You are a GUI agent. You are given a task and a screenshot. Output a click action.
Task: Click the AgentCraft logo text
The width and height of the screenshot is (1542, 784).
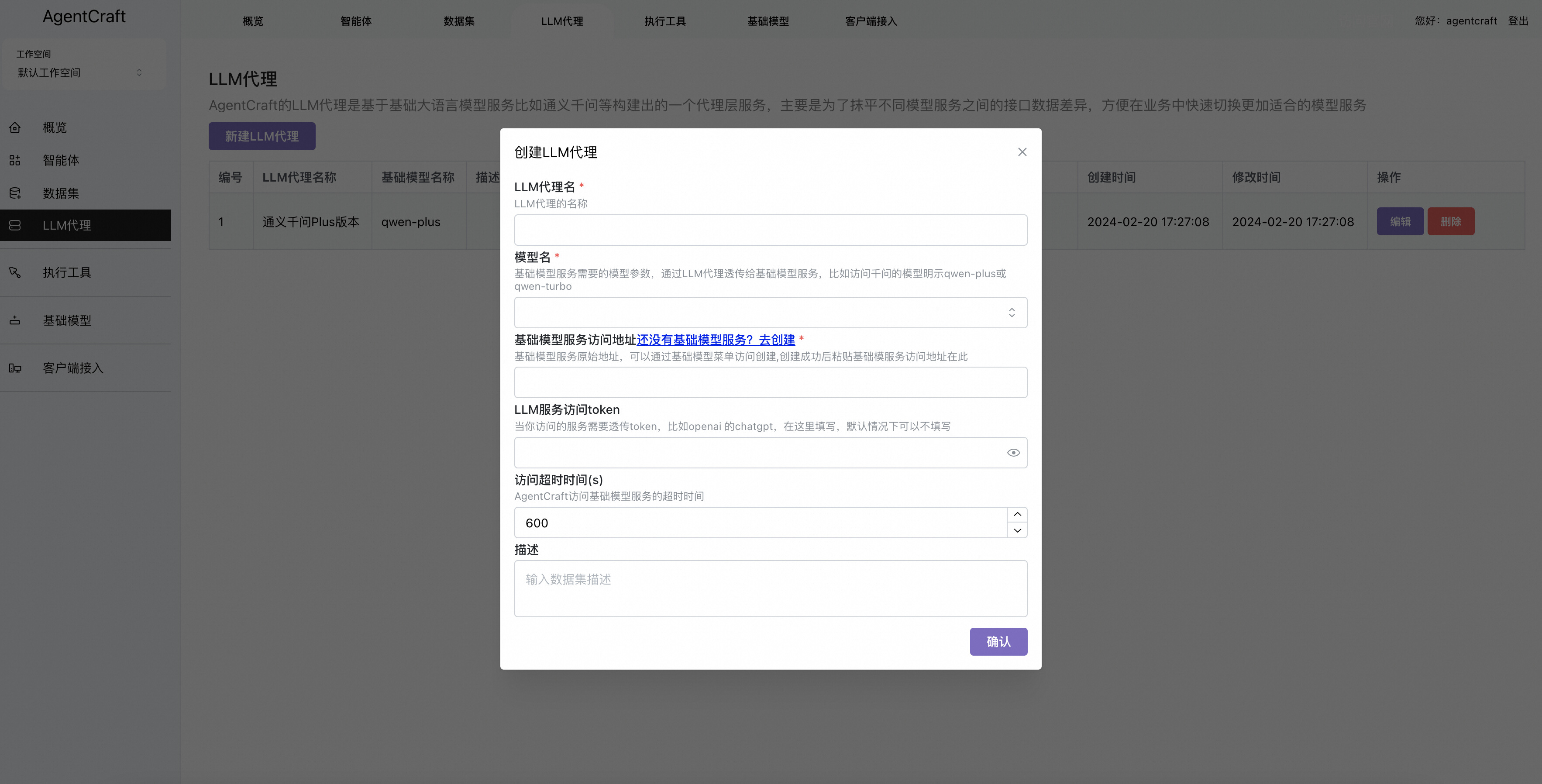[84, 16]
